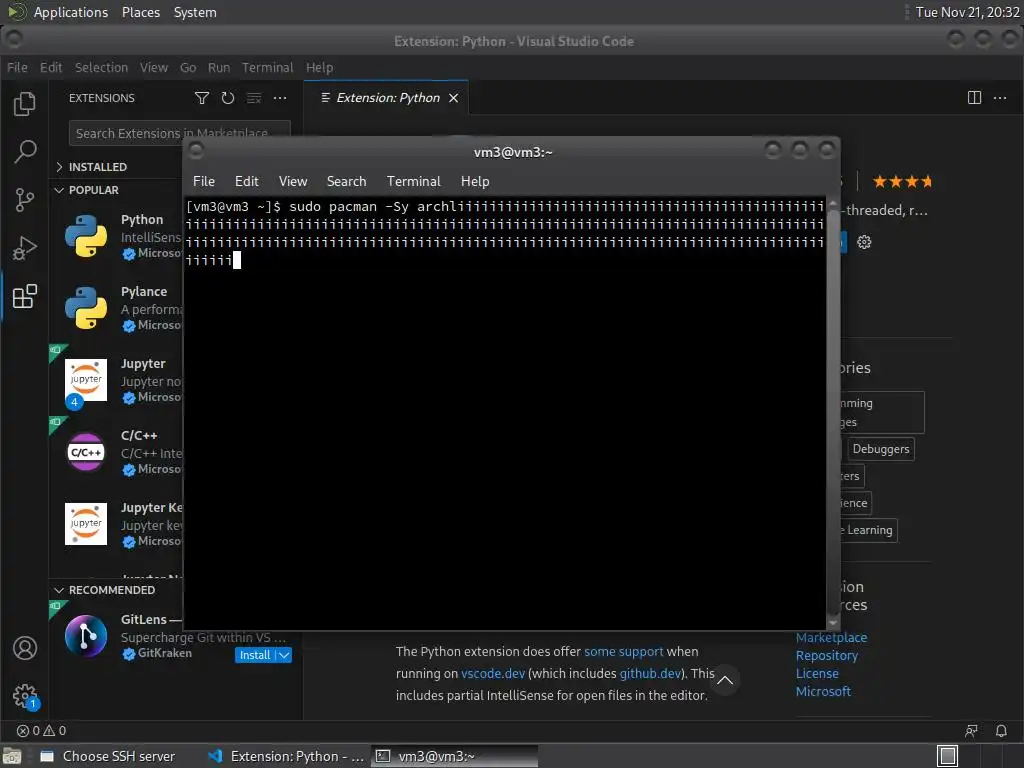Open the Run and Debug view
1024x768 pixels.
pyautogui.click(x=25, y=248)
